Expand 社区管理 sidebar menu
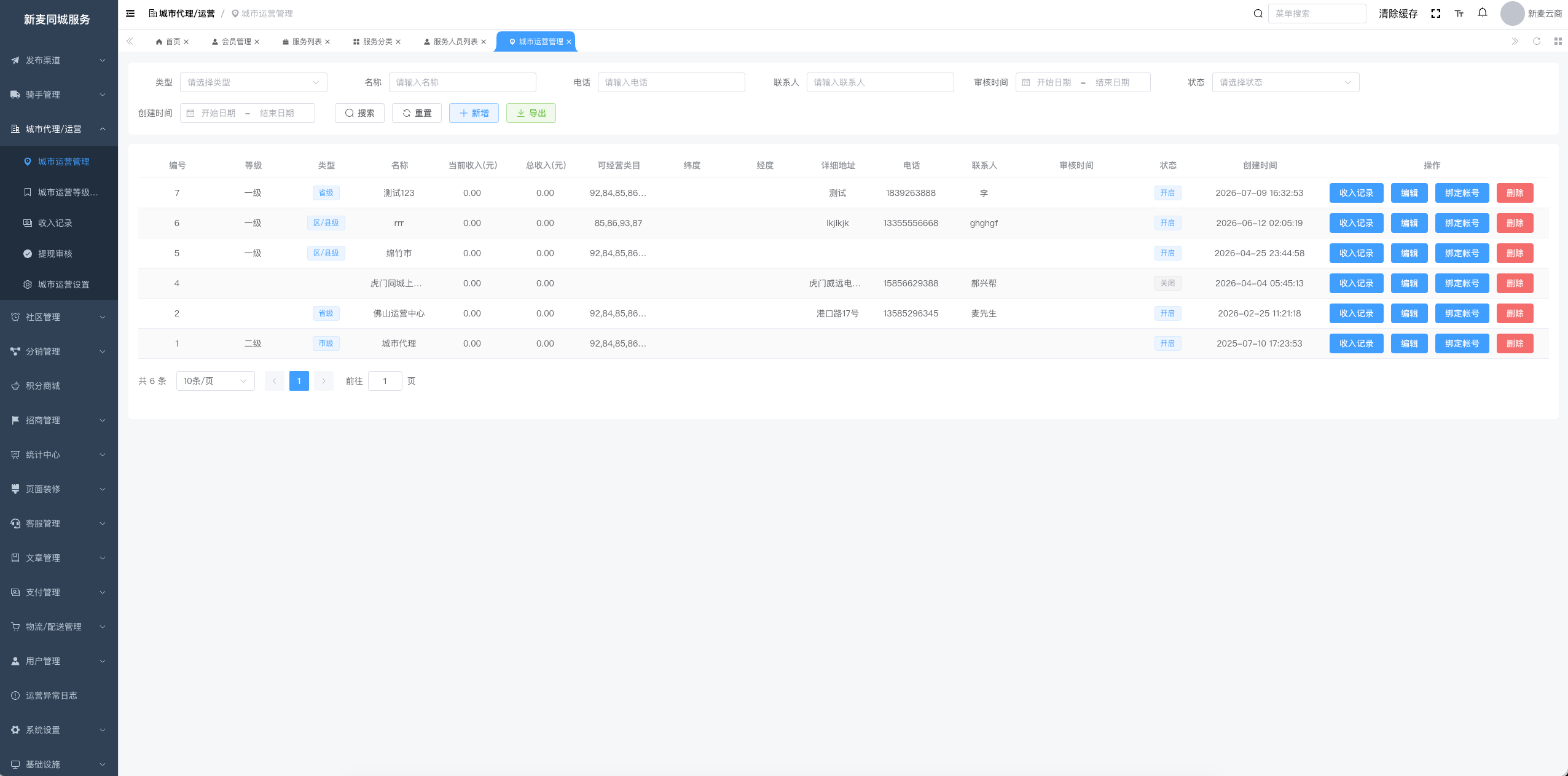 pyautogui.click(x=59, y=317)
